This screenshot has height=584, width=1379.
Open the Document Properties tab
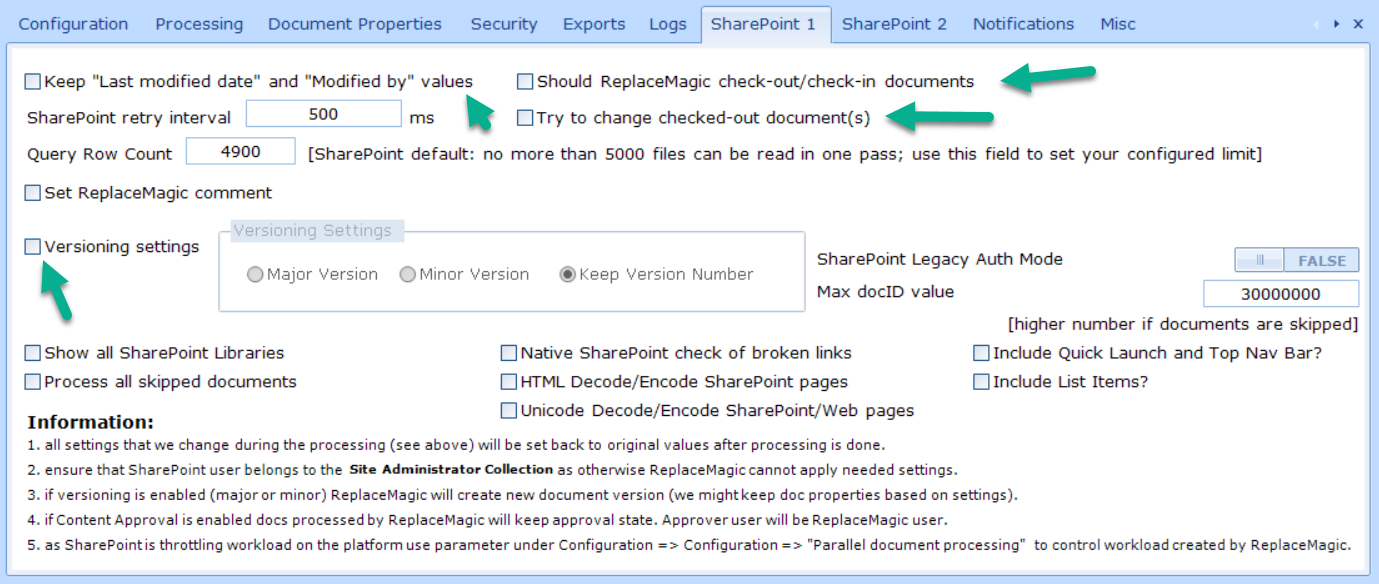point(355,24)
